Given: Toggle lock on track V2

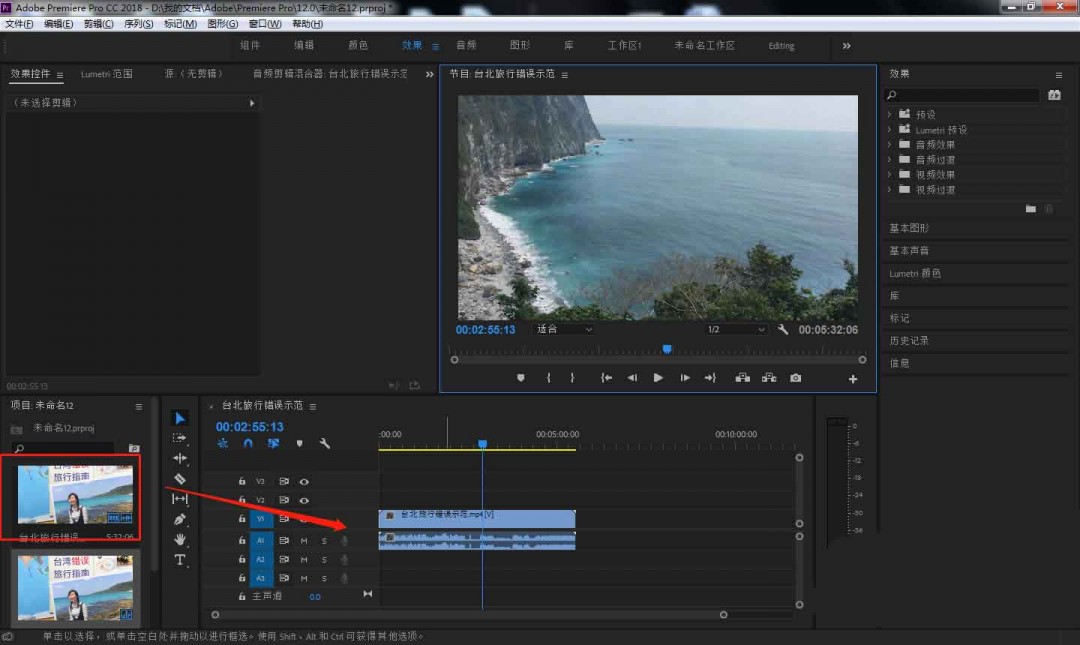Looking at the screenshot, I should 242,500.
